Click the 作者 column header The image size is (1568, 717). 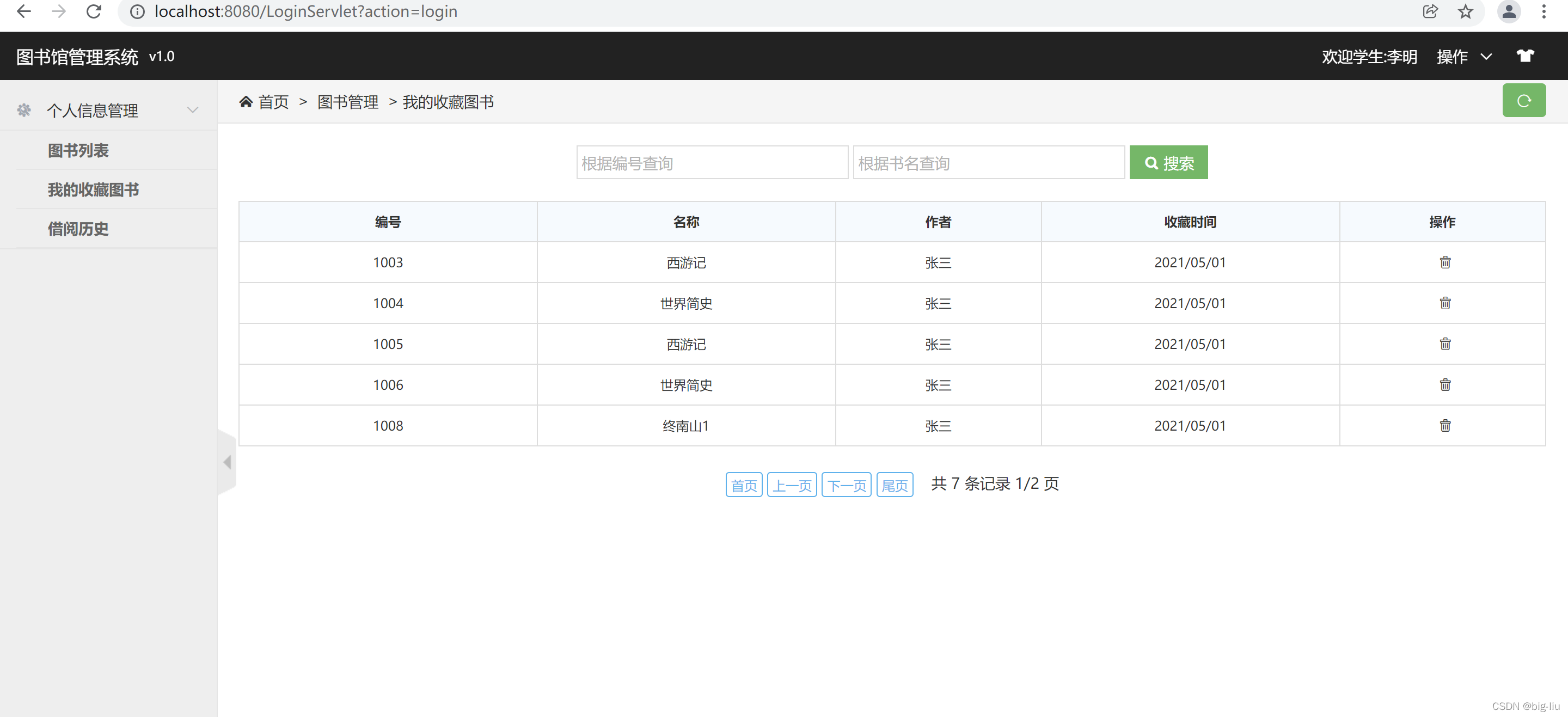[938, 222]
